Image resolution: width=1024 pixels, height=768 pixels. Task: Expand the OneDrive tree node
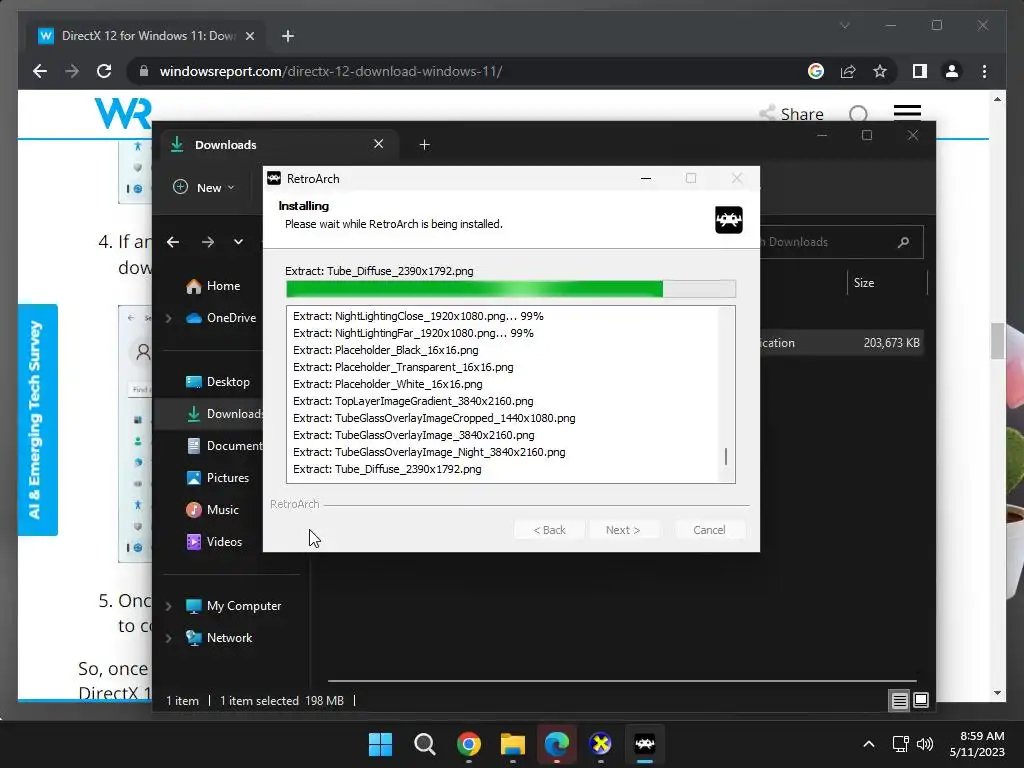coord(168,318)
